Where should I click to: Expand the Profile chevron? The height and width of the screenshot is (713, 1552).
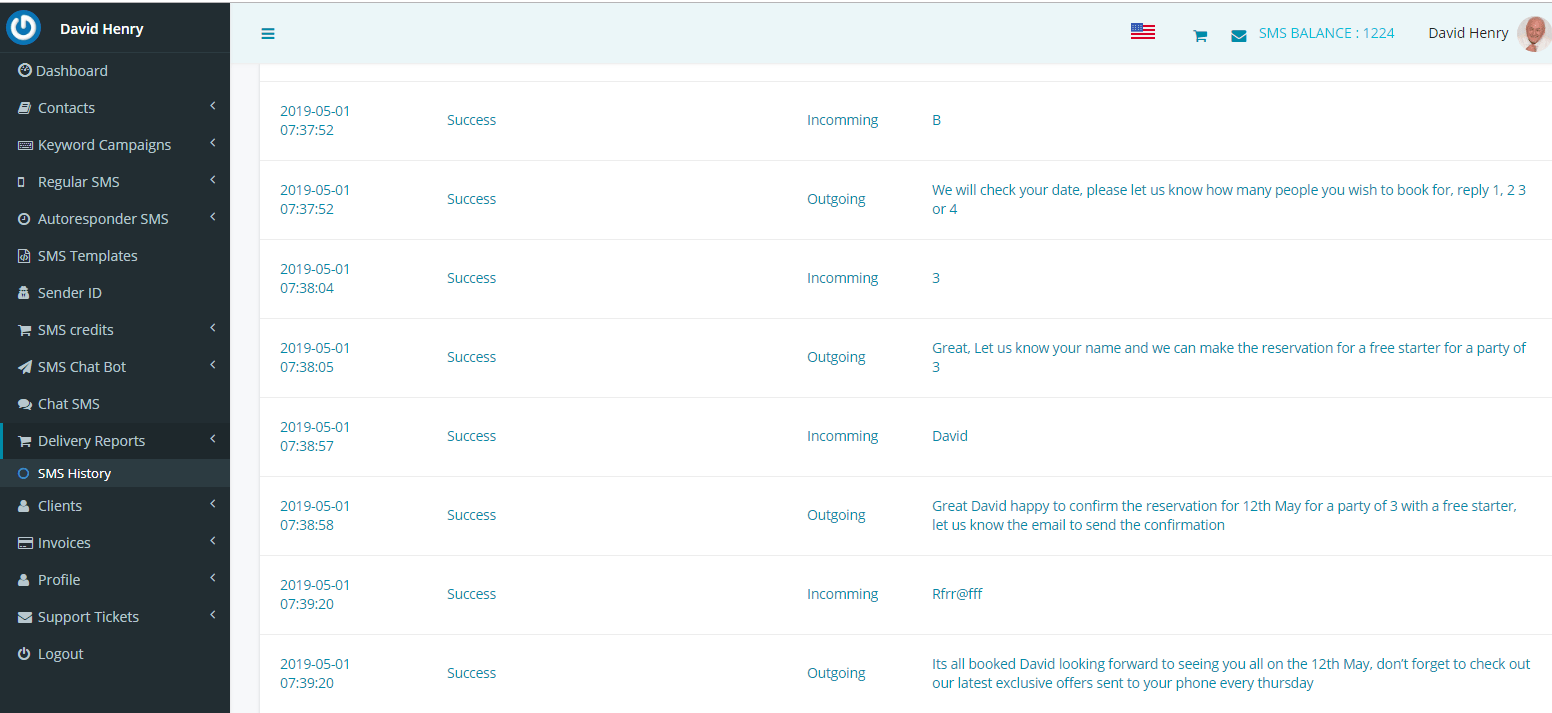213,578
